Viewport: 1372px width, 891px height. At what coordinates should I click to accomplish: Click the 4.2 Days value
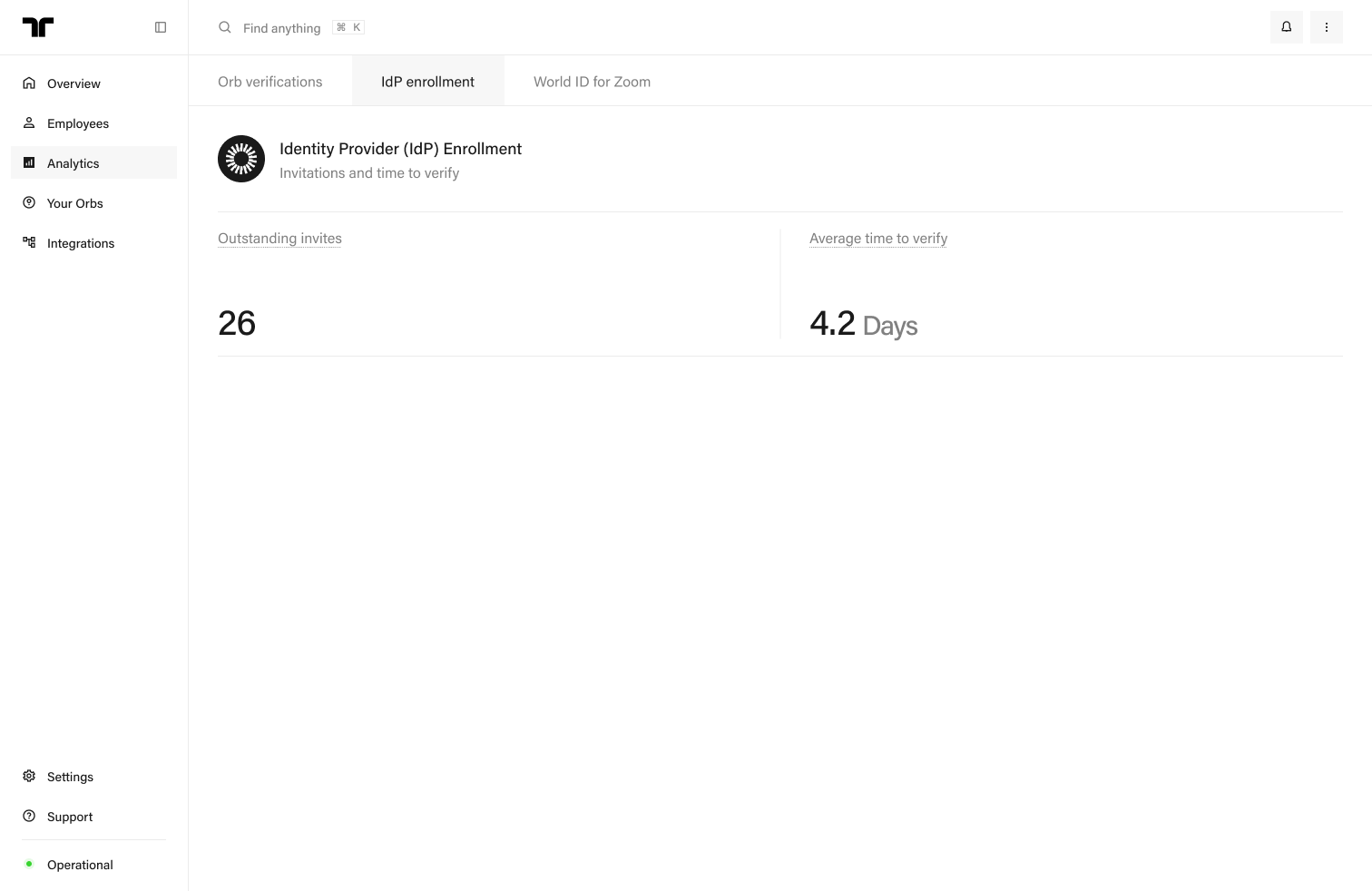(x=863, y=324)
